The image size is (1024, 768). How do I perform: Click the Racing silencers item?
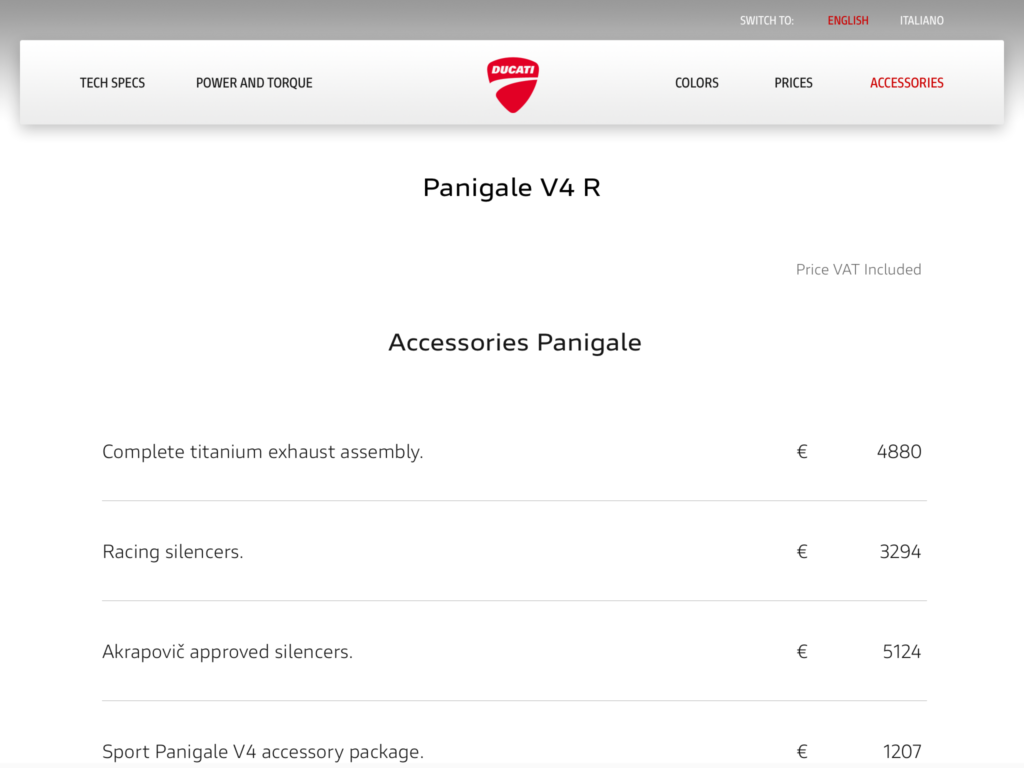click(x=173, y=552)
